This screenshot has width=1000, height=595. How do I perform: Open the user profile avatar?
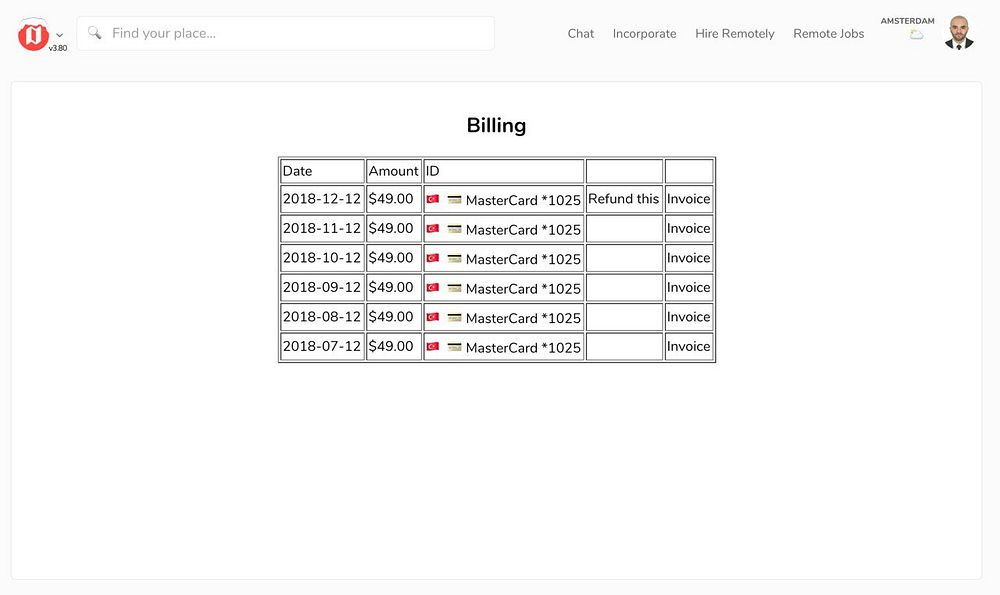[x=959, y=33]
